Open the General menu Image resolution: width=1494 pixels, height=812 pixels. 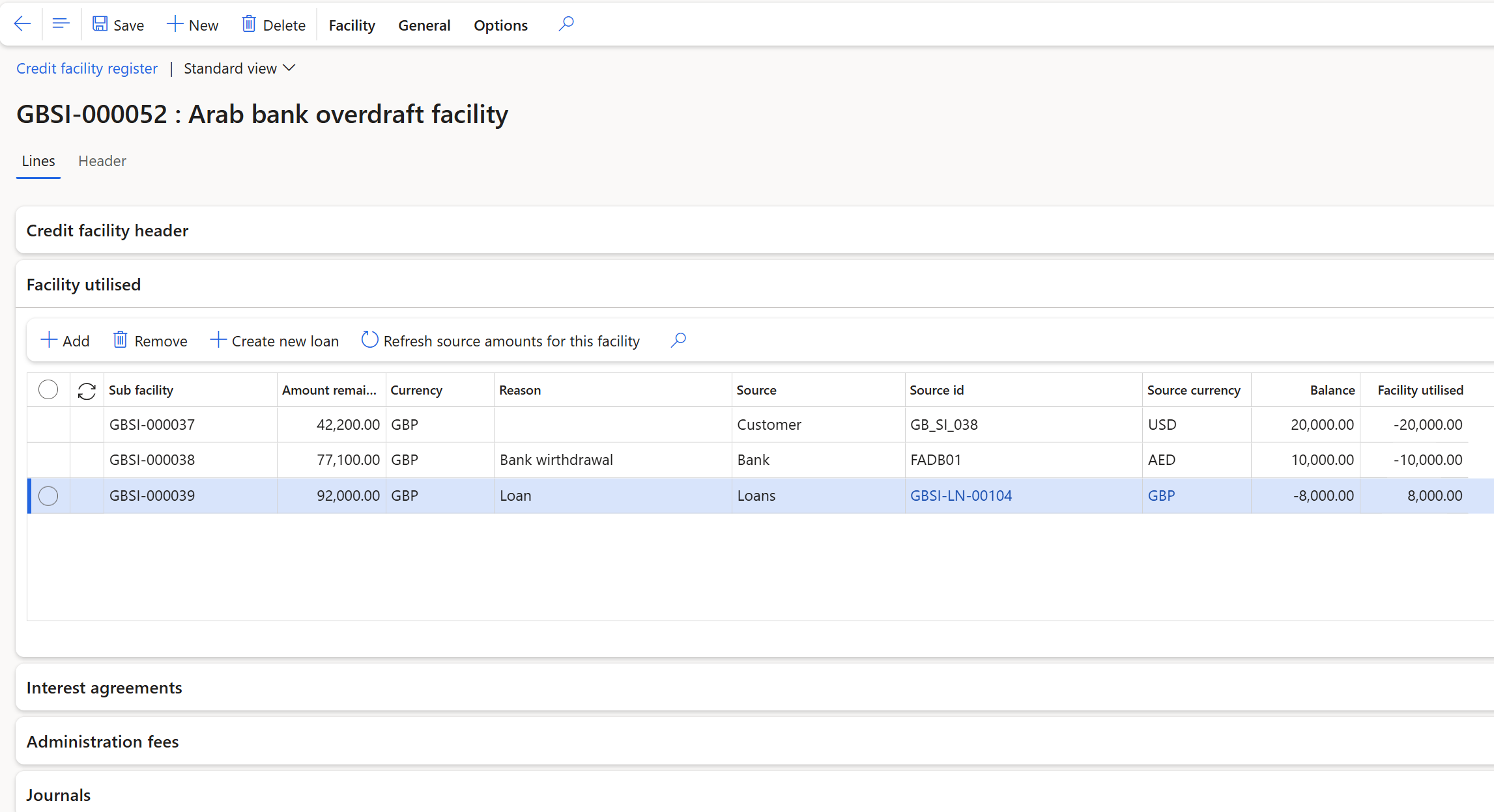click(424, 25)
